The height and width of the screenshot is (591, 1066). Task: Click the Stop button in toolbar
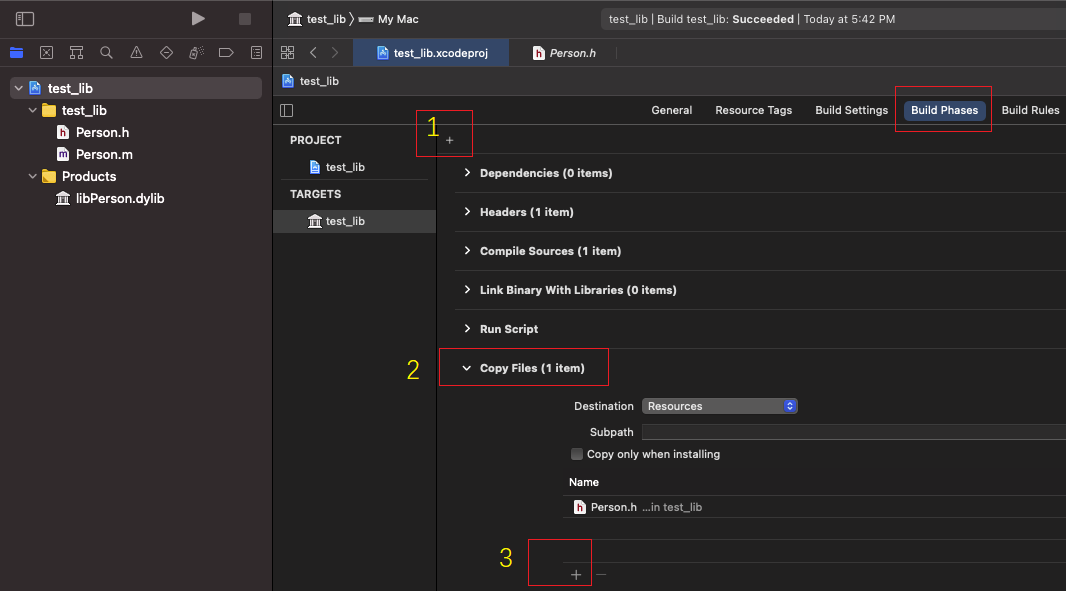pyautogui.click(x=245, y=19)
